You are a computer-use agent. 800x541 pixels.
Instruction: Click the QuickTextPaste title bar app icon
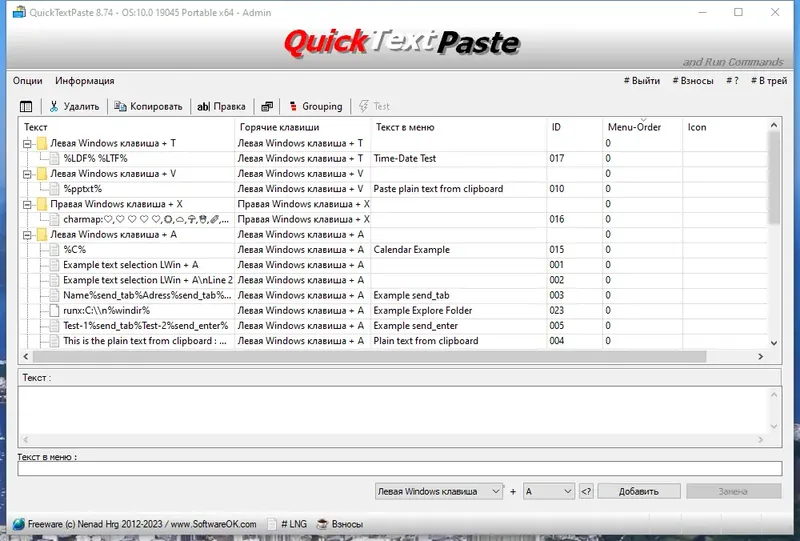point(19,12)
